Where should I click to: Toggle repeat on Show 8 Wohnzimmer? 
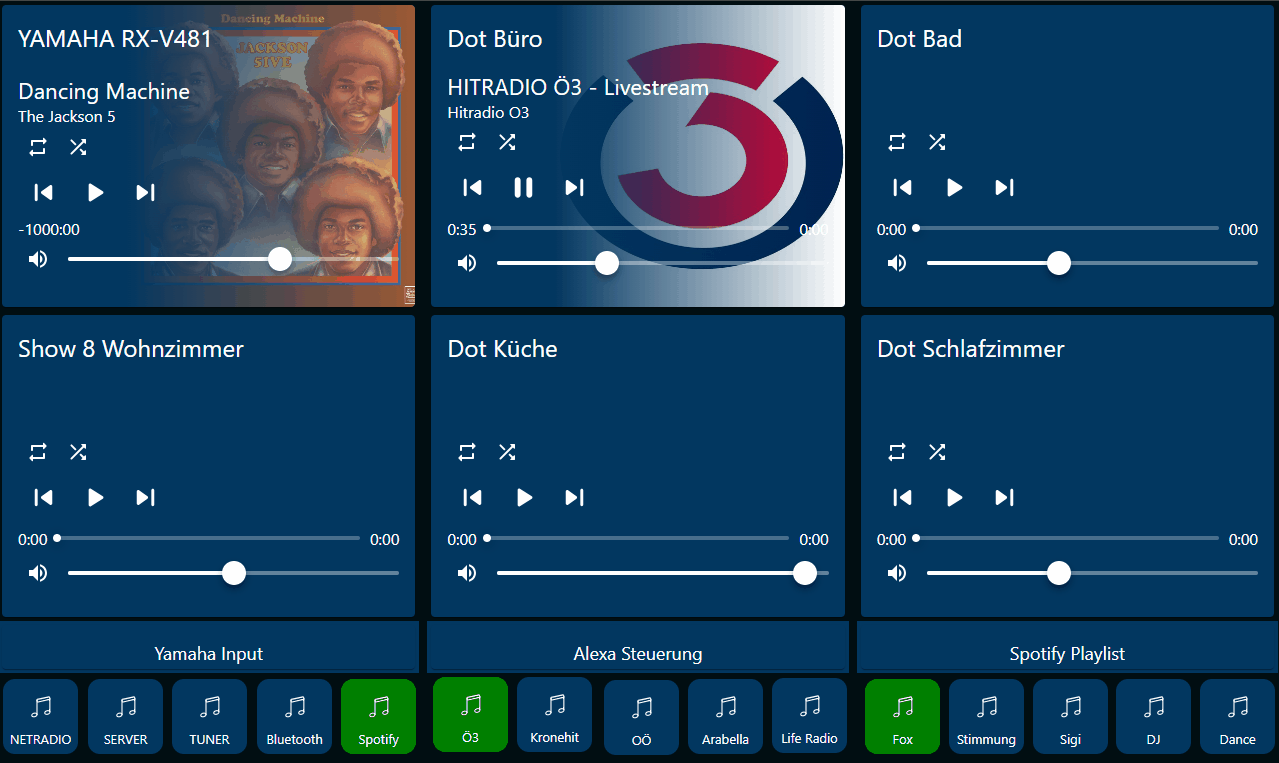click(x=38, y=452)
